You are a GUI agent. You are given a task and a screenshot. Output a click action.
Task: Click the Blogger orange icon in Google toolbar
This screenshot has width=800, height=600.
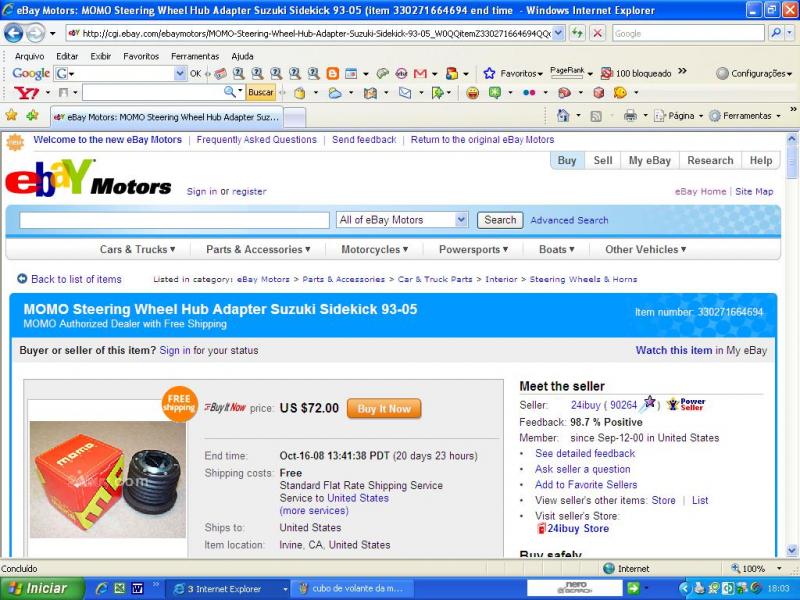tap(333, 73)
